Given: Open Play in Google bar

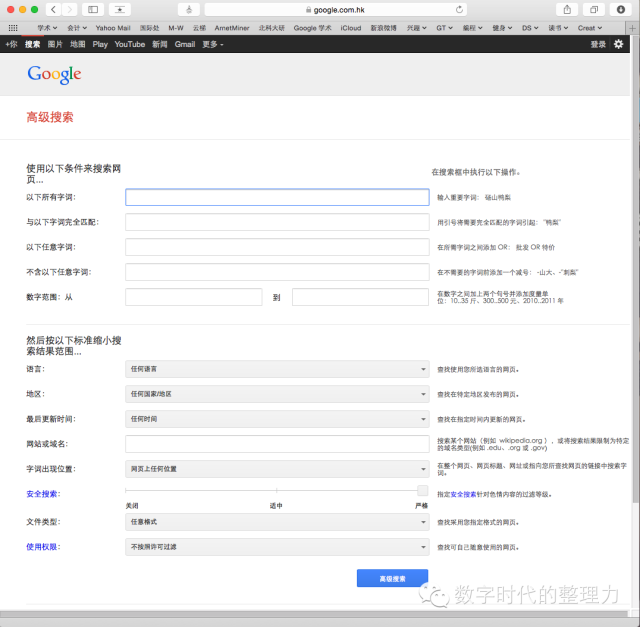Looking at the screenshot, I should pos(100,44).
